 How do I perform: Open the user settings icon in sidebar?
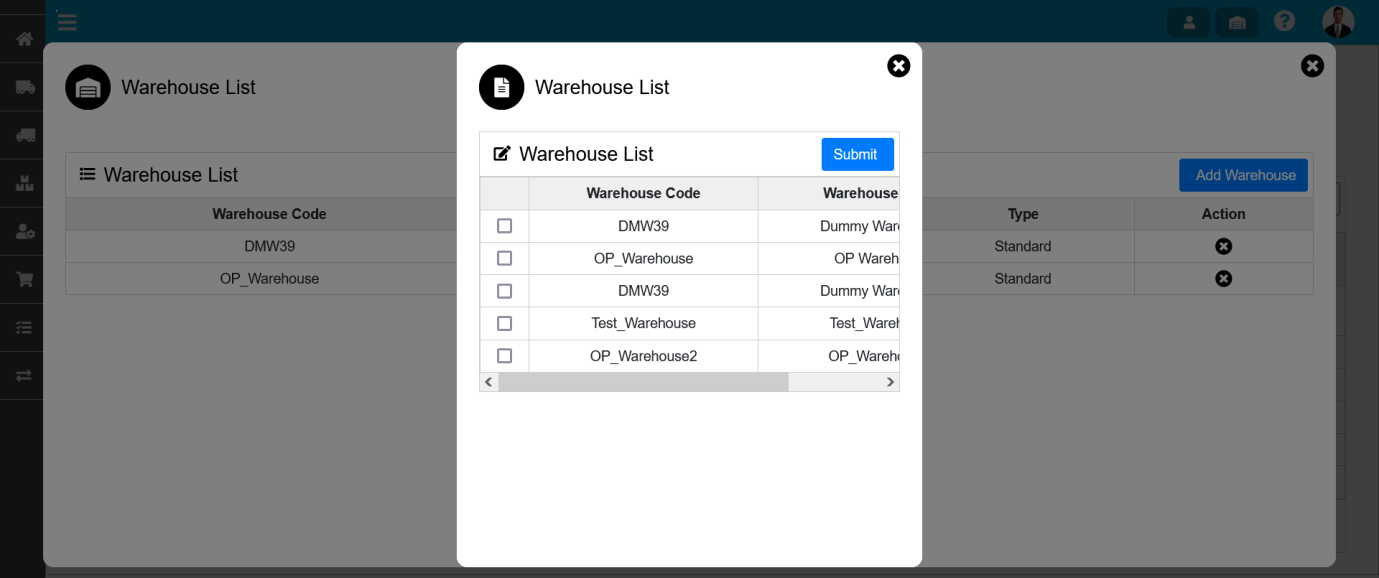(24, 231)
